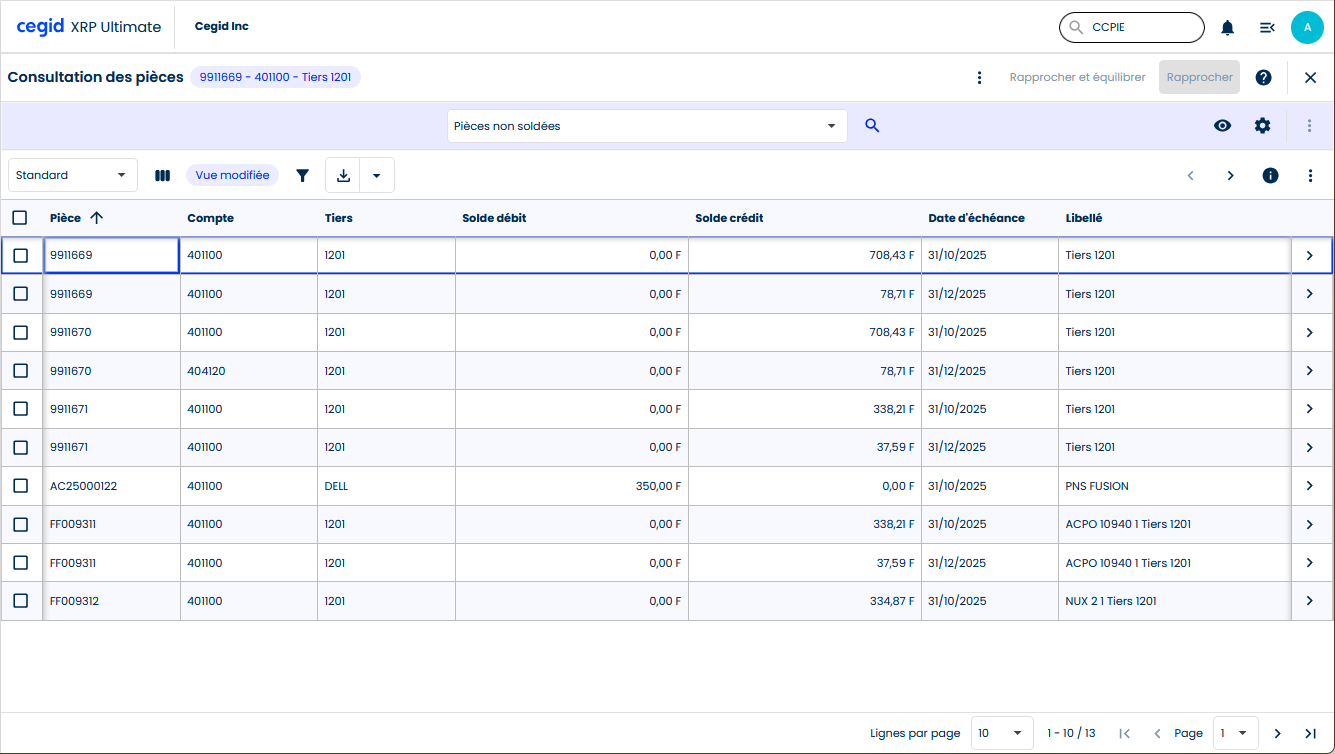Click 'Rapprocher et équilibrer' button
Screen dimensions: 1335x754
[x=1077, y=77]
